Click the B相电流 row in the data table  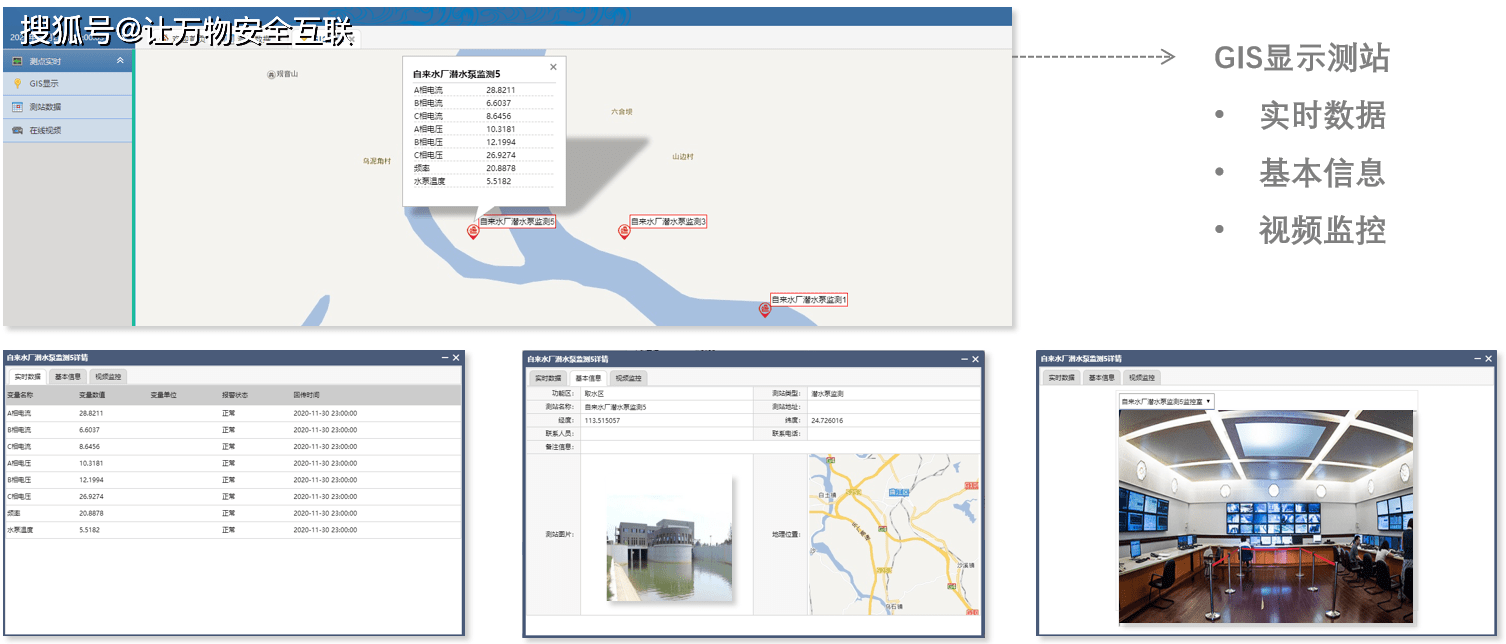[233, 430]
